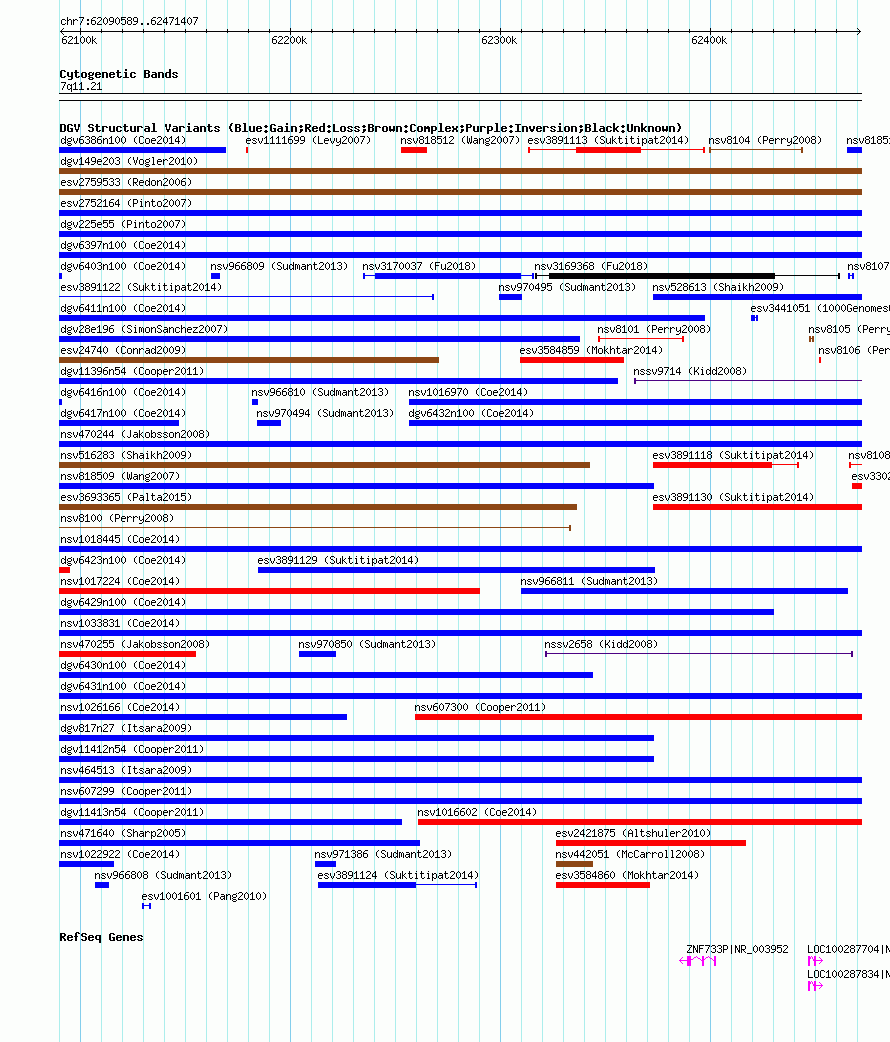890x1042 pixels.
Task: Click nsv818509 (Wang2007) label
Action: coord(120,476)
